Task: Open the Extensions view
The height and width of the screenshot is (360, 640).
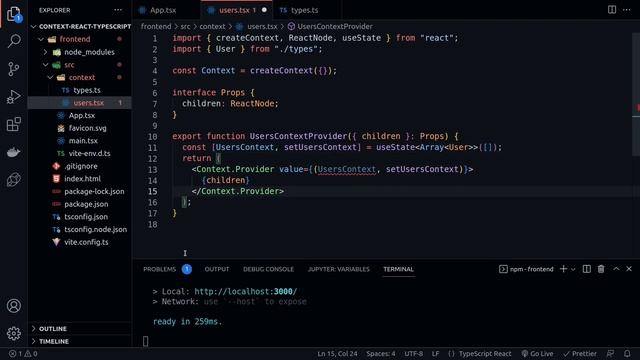Action: pyautogui.click(x=14, y=124)
